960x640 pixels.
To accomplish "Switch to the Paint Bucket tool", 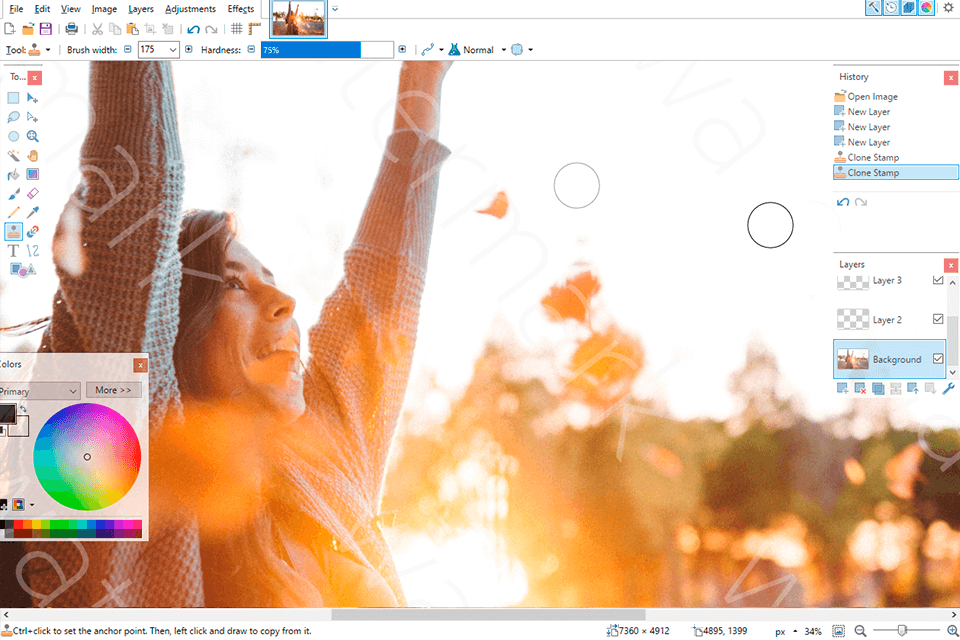I will click(13, 174).
